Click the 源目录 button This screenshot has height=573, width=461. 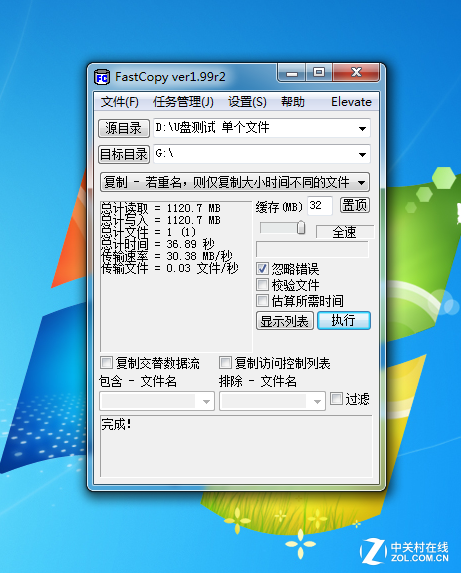(124, 128)
